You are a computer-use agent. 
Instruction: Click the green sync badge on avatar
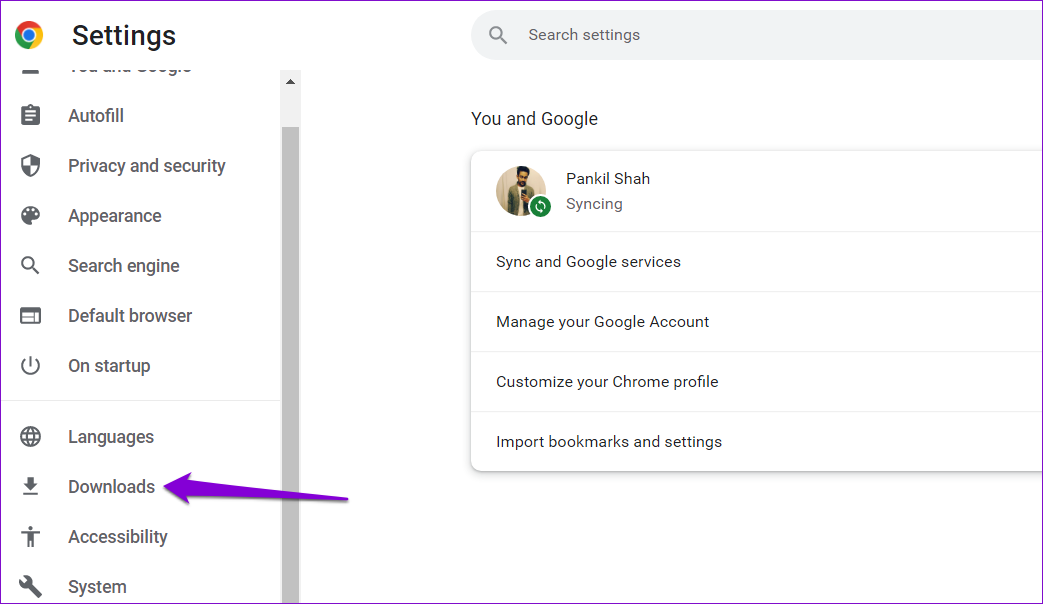[541, 206]
